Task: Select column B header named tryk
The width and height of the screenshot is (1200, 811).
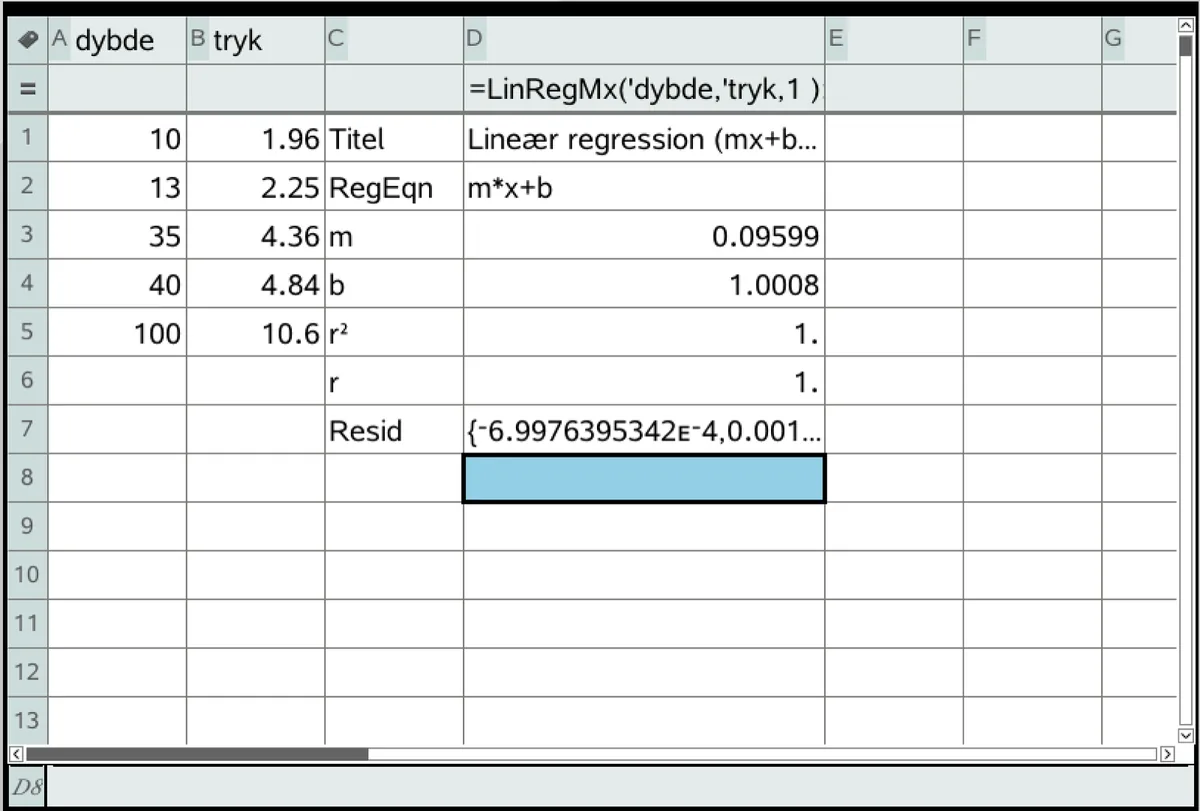Action: click(x=255, y=41)
